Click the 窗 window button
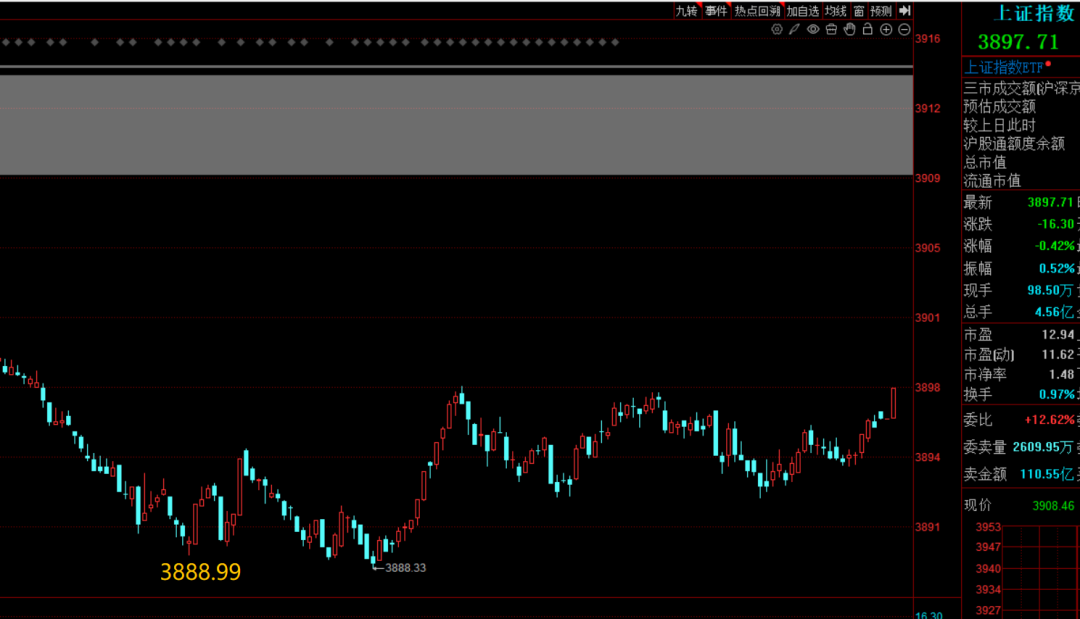The width and height of the screenshot is (1080, 619). [859, 11]
